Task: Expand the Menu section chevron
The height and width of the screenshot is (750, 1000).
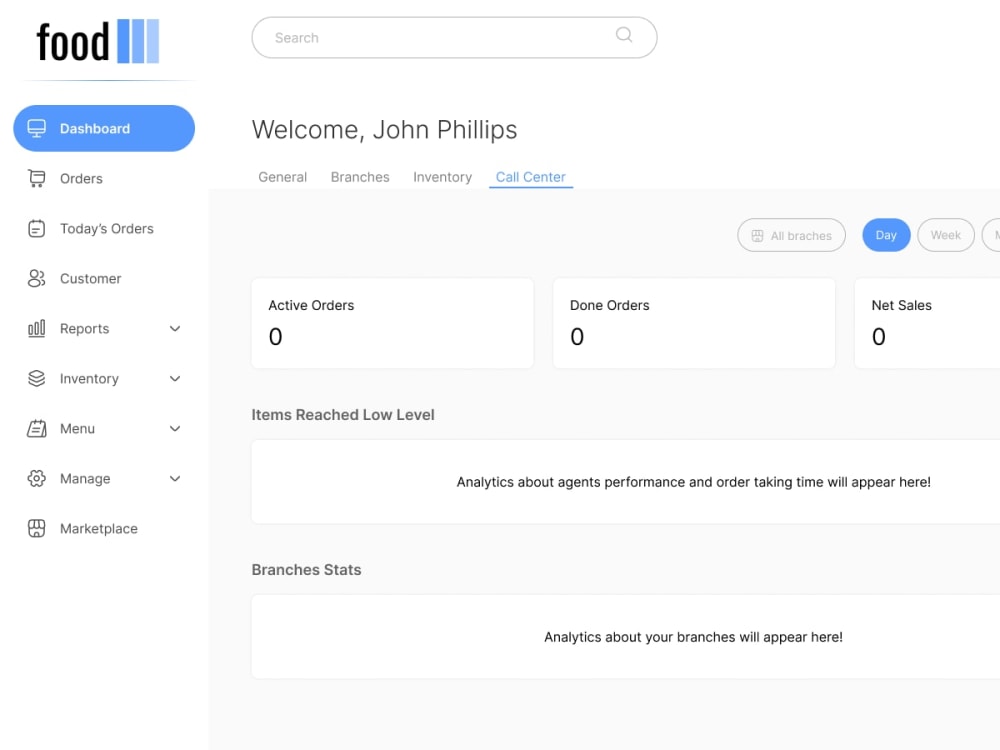Action: 175,428
